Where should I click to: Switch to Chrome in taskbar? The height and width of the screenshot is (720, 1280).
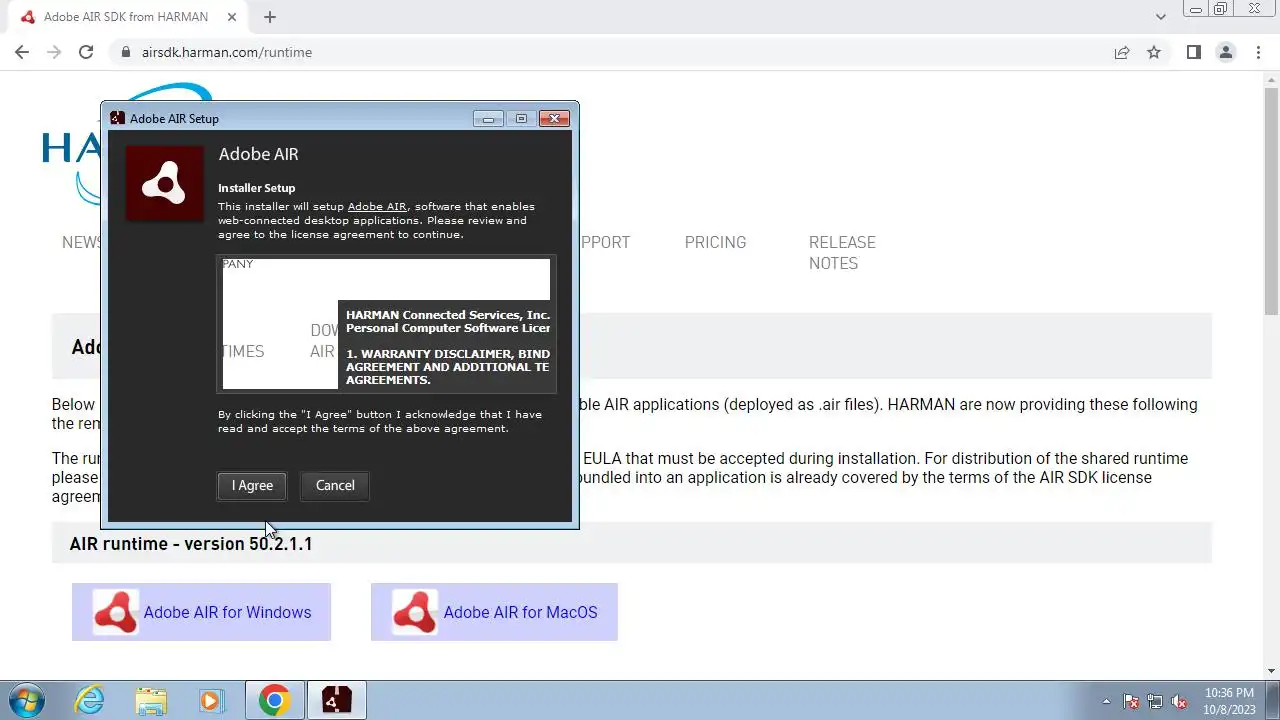(x=275, y=700)
